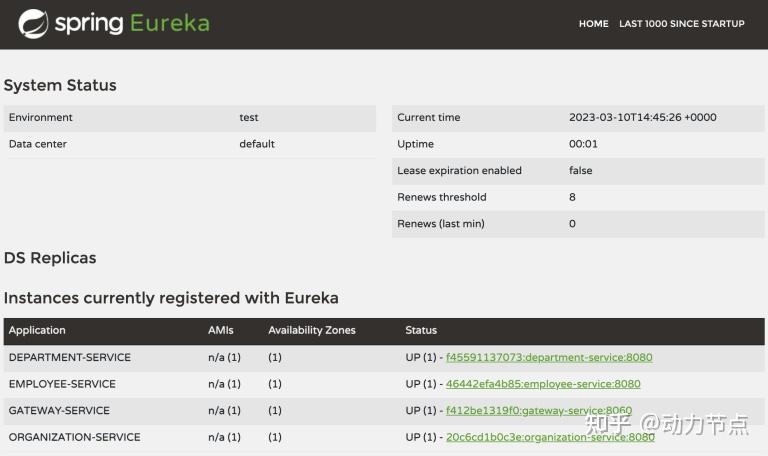
Task: Open the 20c6cd1b0c3e:organization-service instance link
Action: click(550, 437)
